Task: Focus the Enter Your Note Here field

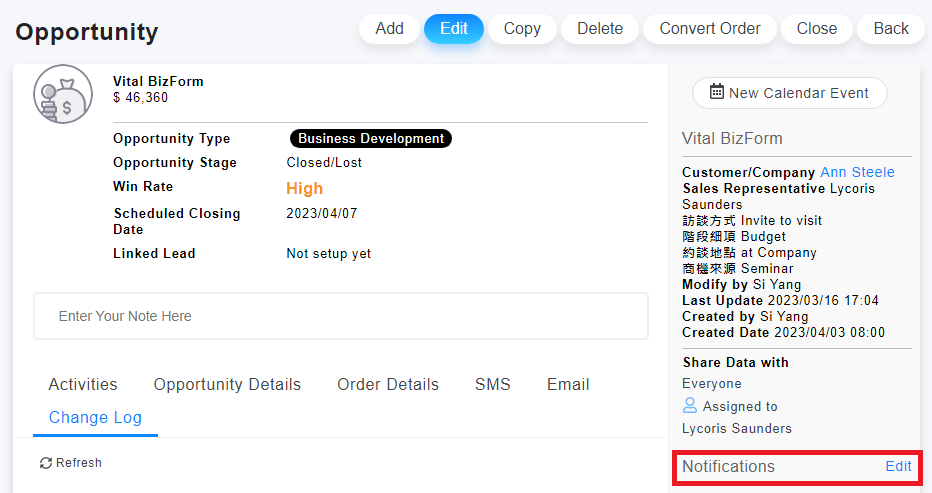Action: coord(341,316)
